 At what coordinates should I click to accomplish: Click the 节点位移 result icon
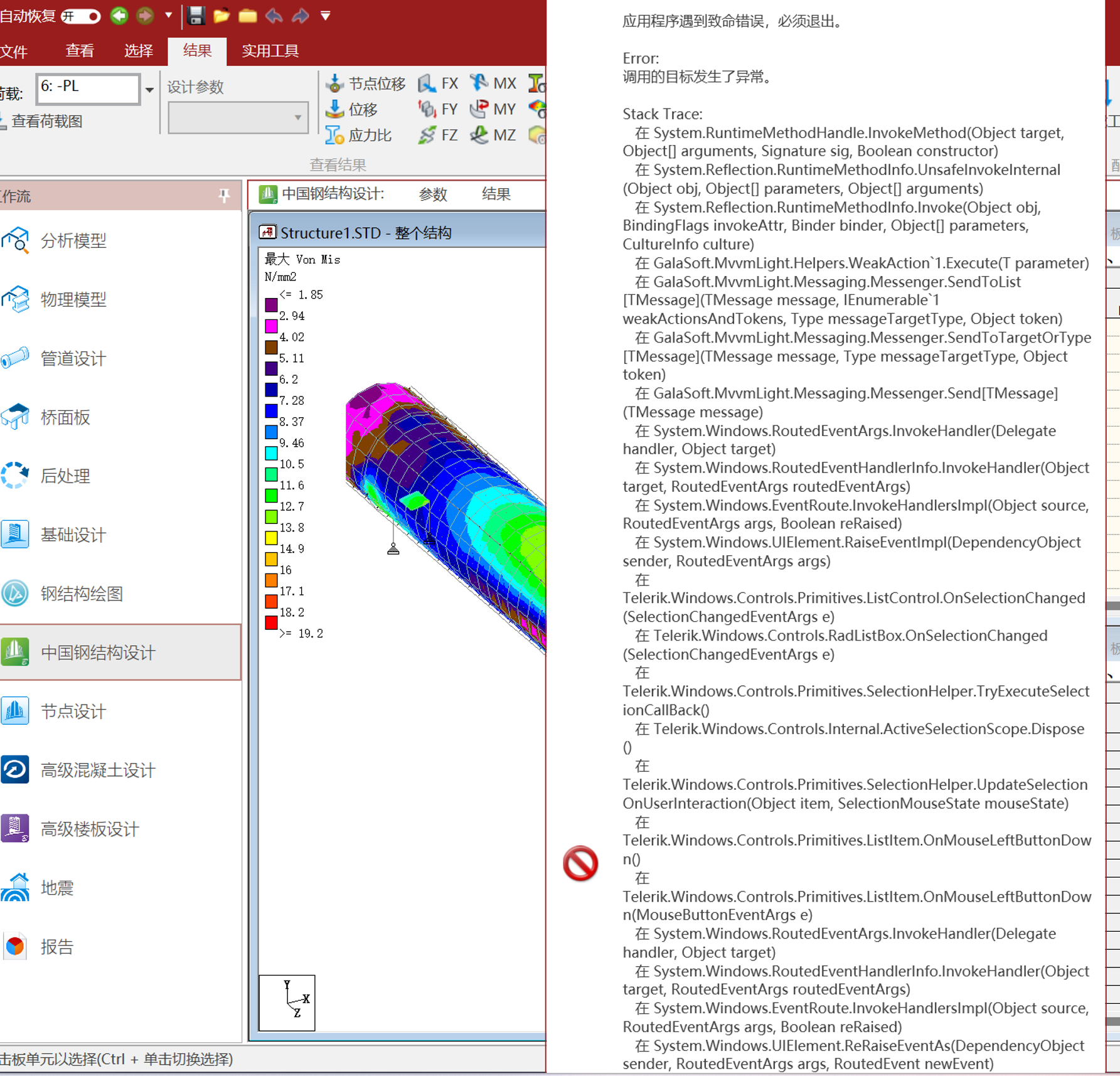click(366, 83)
